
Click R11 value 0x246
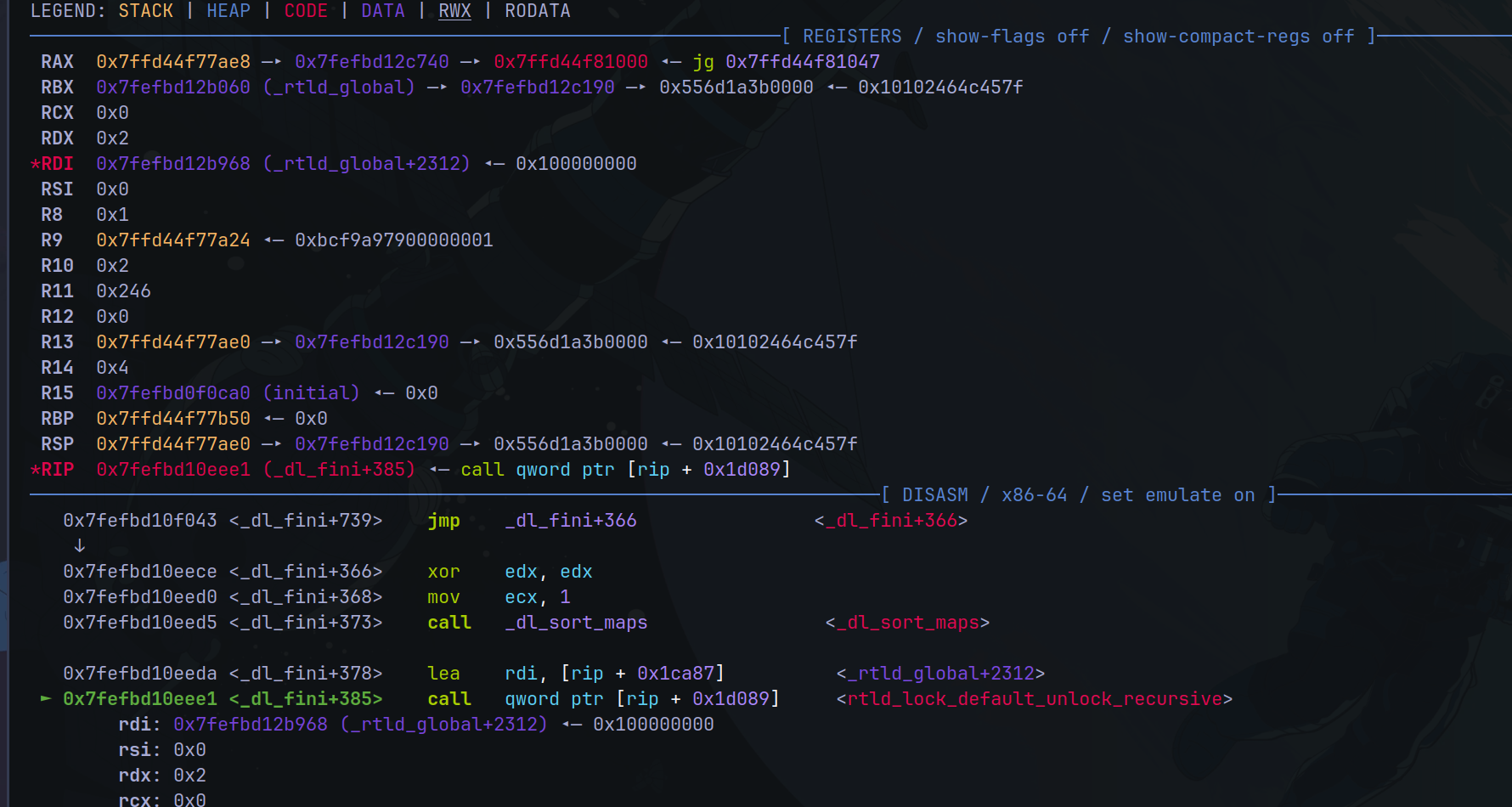123,291
